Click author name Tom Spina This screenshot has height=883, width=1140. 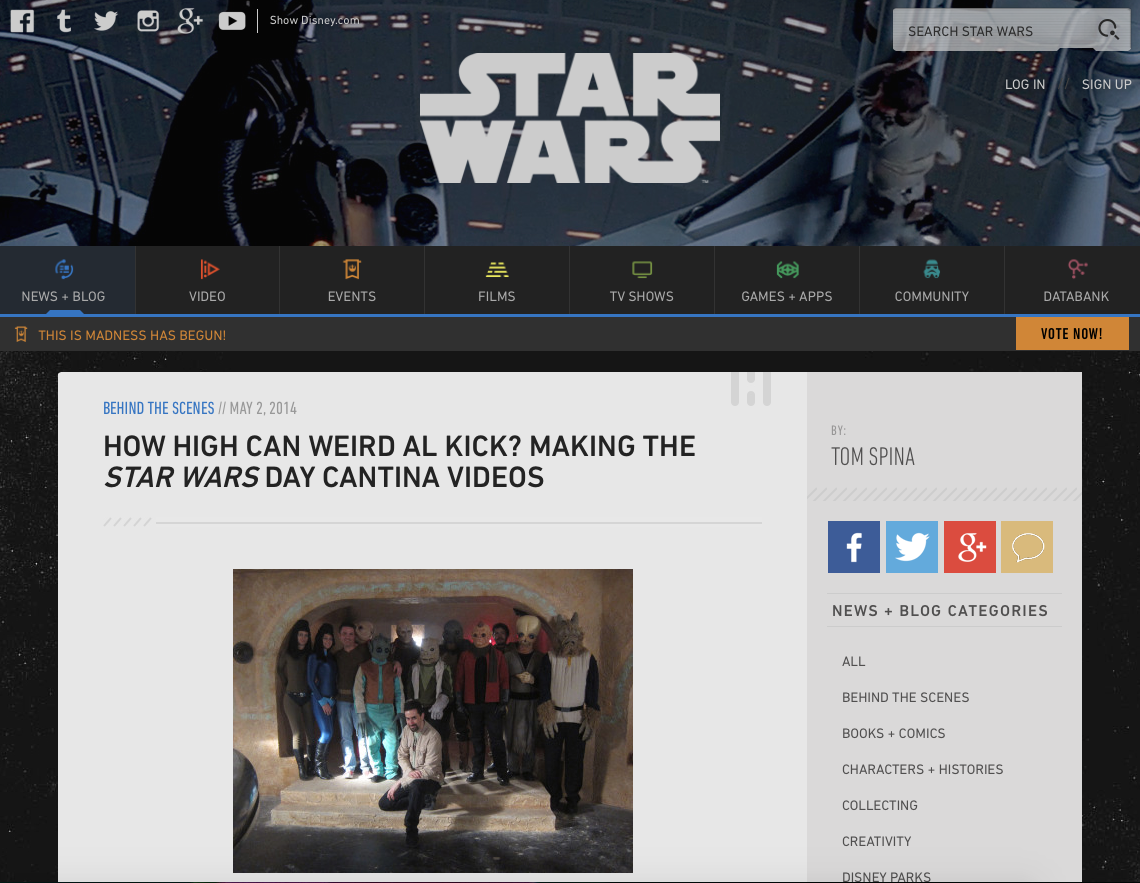pos(873,456)
